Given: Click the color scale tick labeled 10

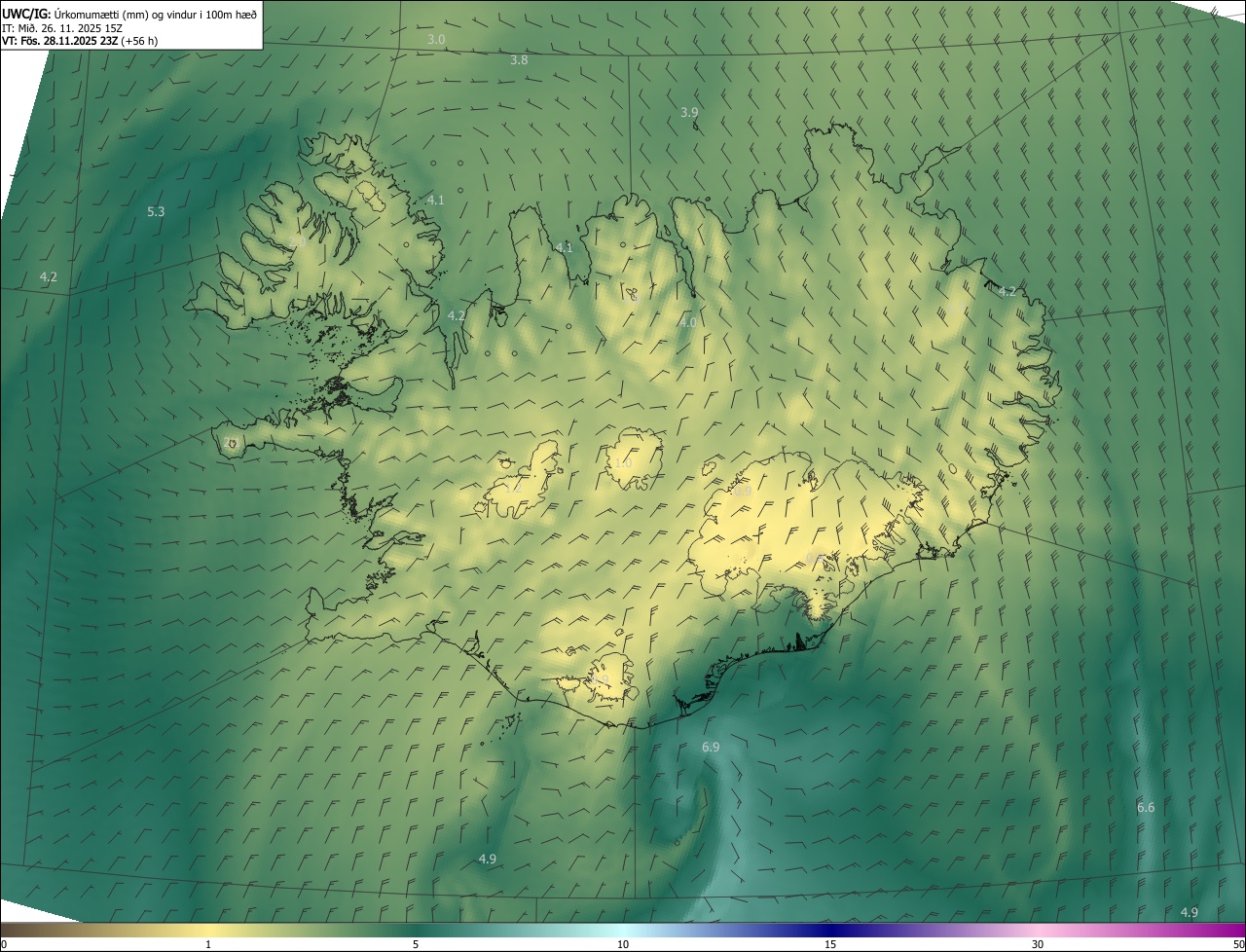Looking at the screenshot, I should click(x=623, y=944).
